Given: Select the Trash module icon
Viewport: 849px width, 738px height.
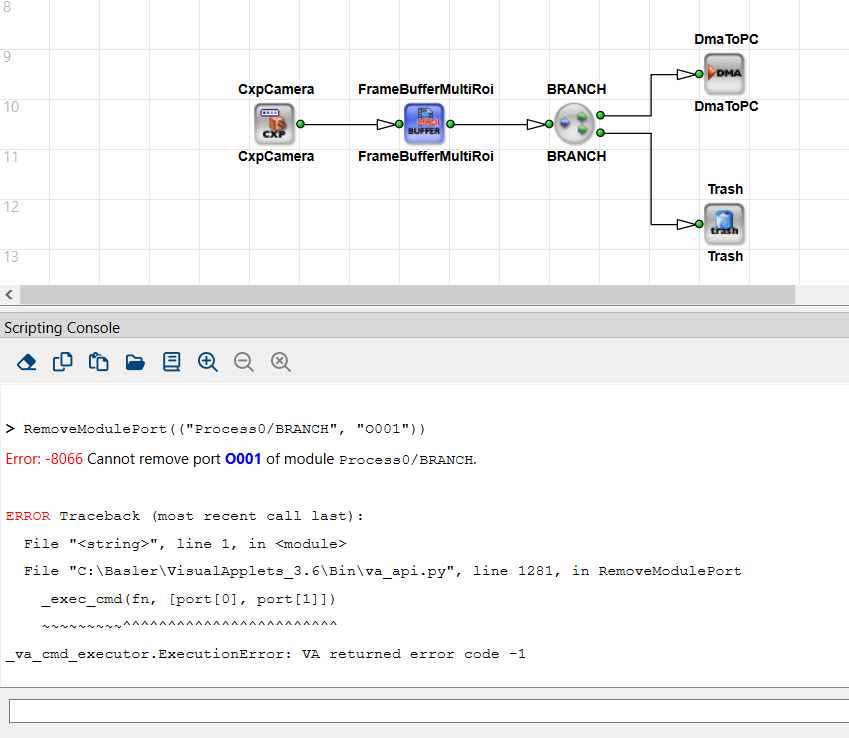Looking at the screenshot, I should click(x=724, y=224).
